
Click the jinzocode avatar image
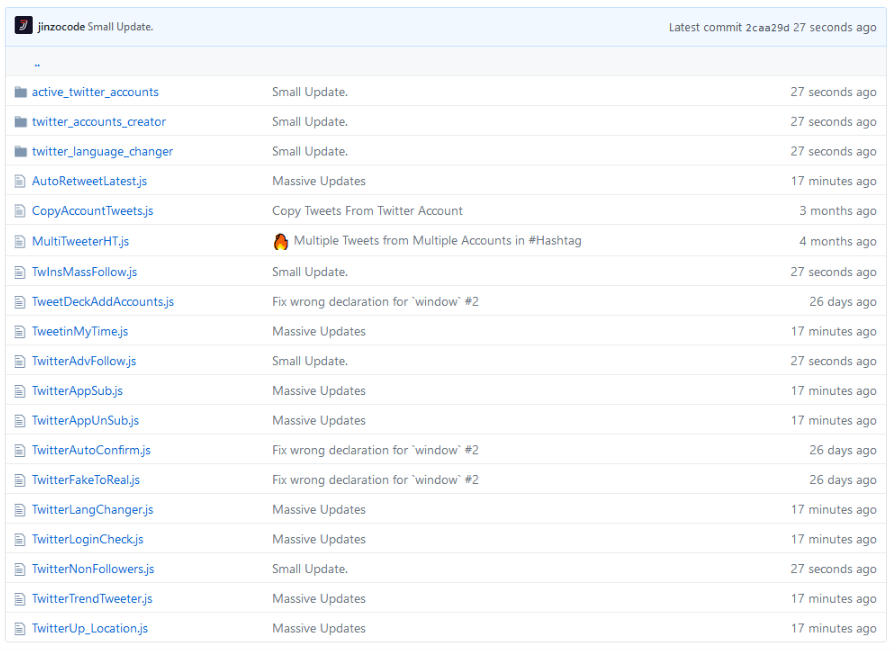tap(23, 26)
